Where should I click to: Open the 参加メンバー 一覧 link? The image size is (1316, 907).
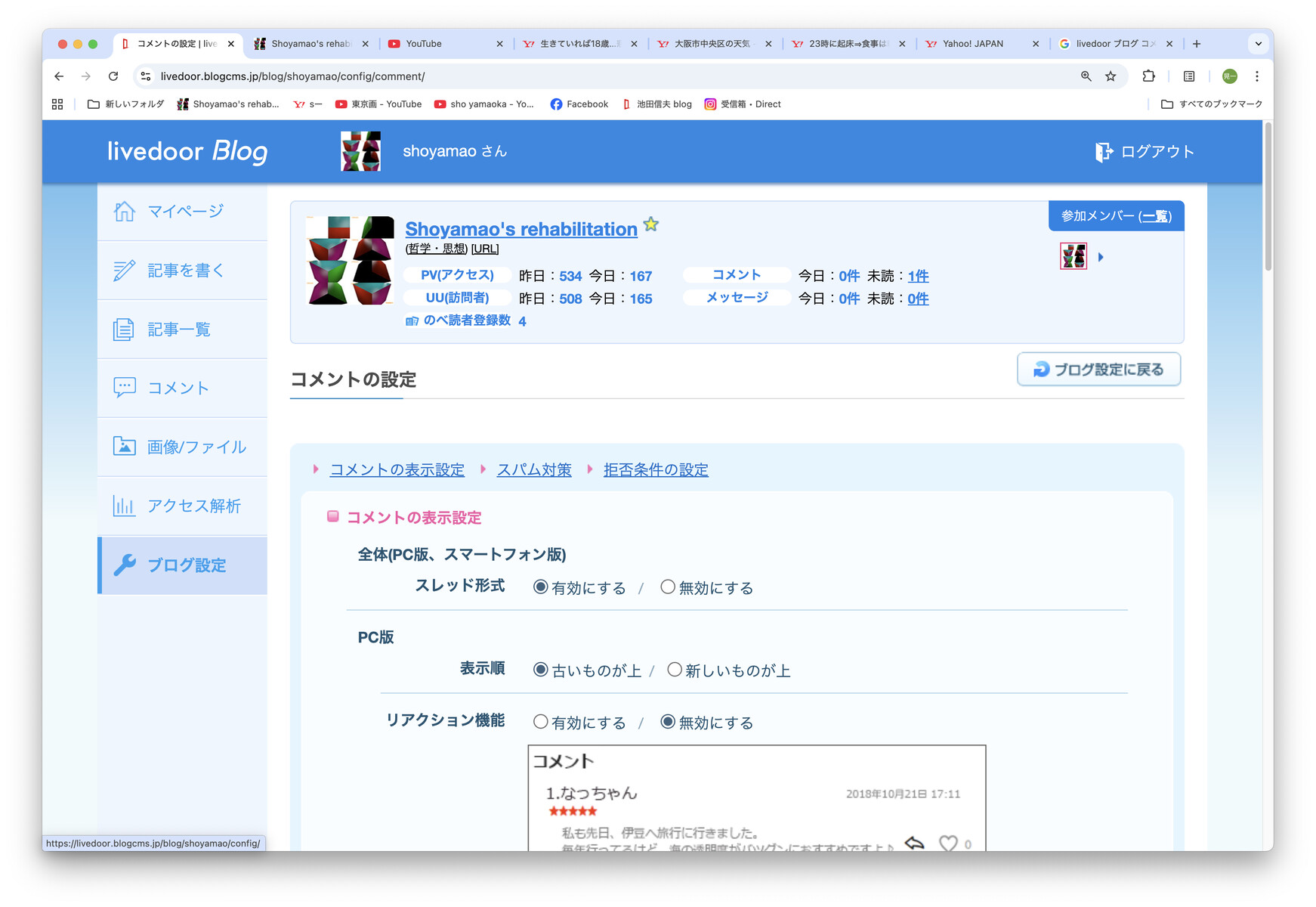[1155, 216]
